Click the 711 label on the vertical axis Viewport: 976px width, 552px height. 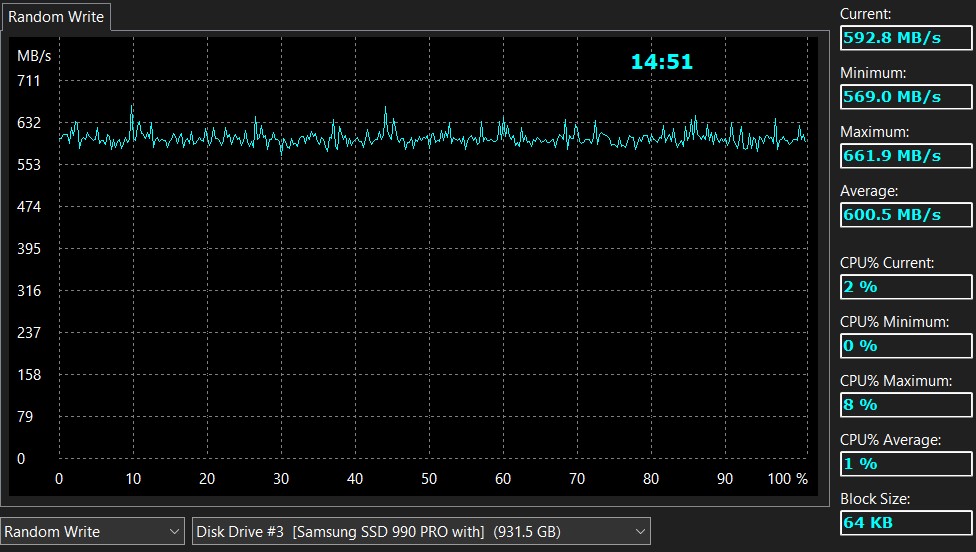[x=29, y=80]
